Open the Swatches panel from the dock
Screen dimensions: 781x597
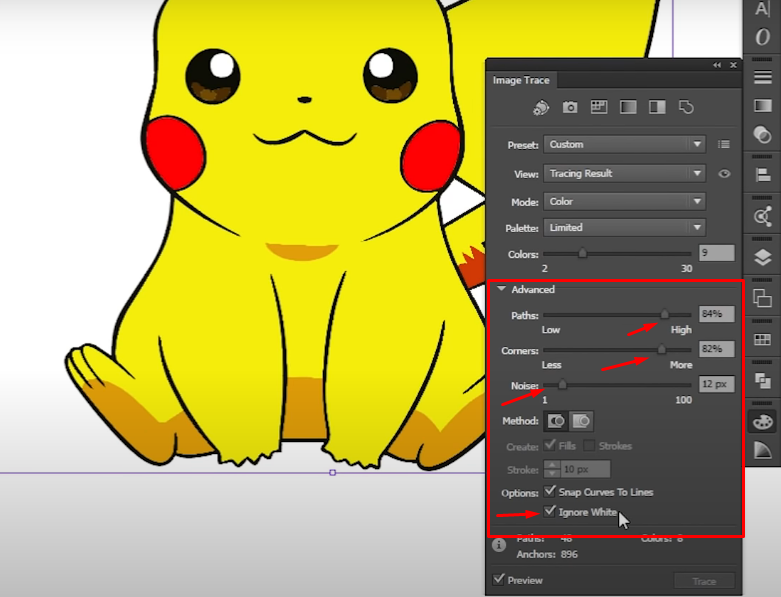tap(763, 340)
